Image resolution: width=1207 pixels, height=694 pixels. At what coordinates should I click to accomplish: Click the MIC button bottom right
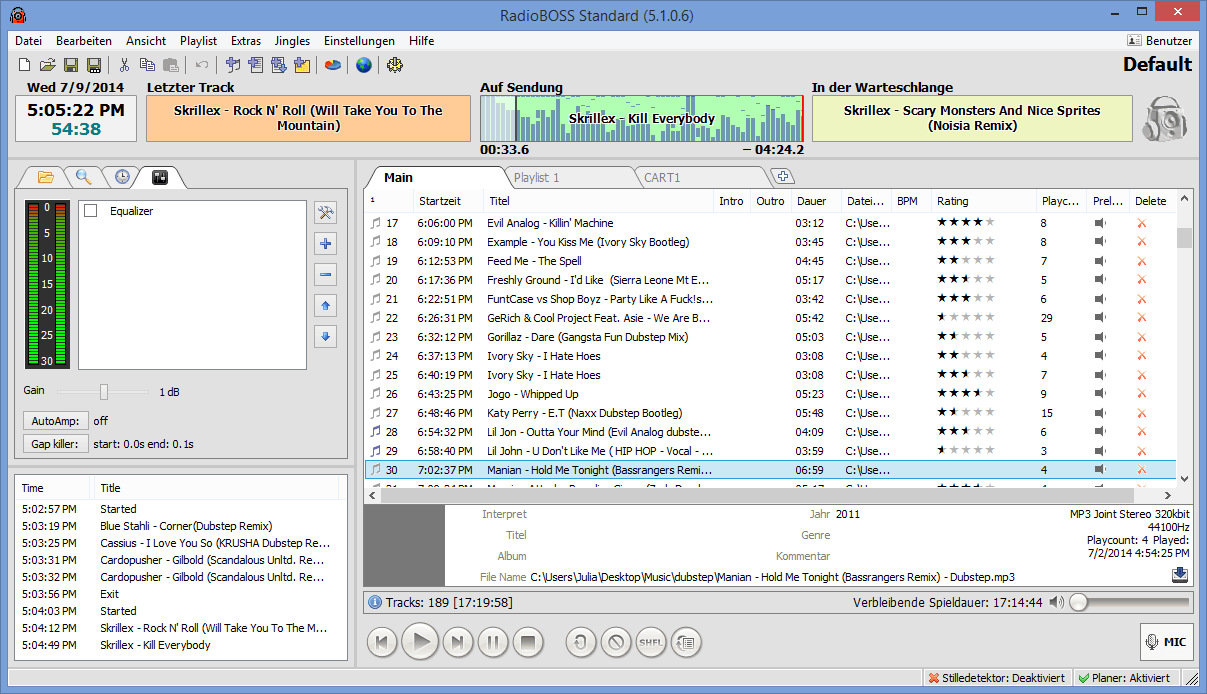tap(1166, 641)
